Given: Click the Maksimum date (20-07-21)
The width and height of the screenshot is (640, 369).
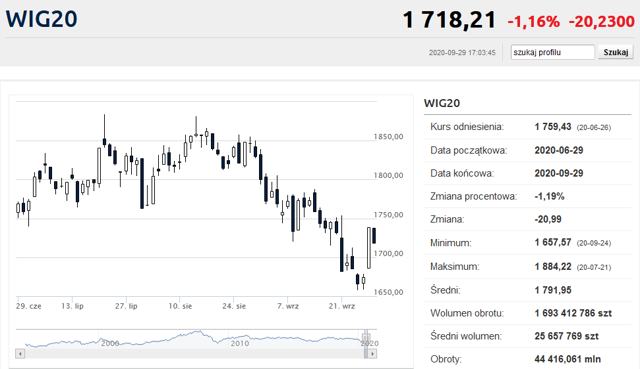Looking at the screenshot, I should point(593,267).
